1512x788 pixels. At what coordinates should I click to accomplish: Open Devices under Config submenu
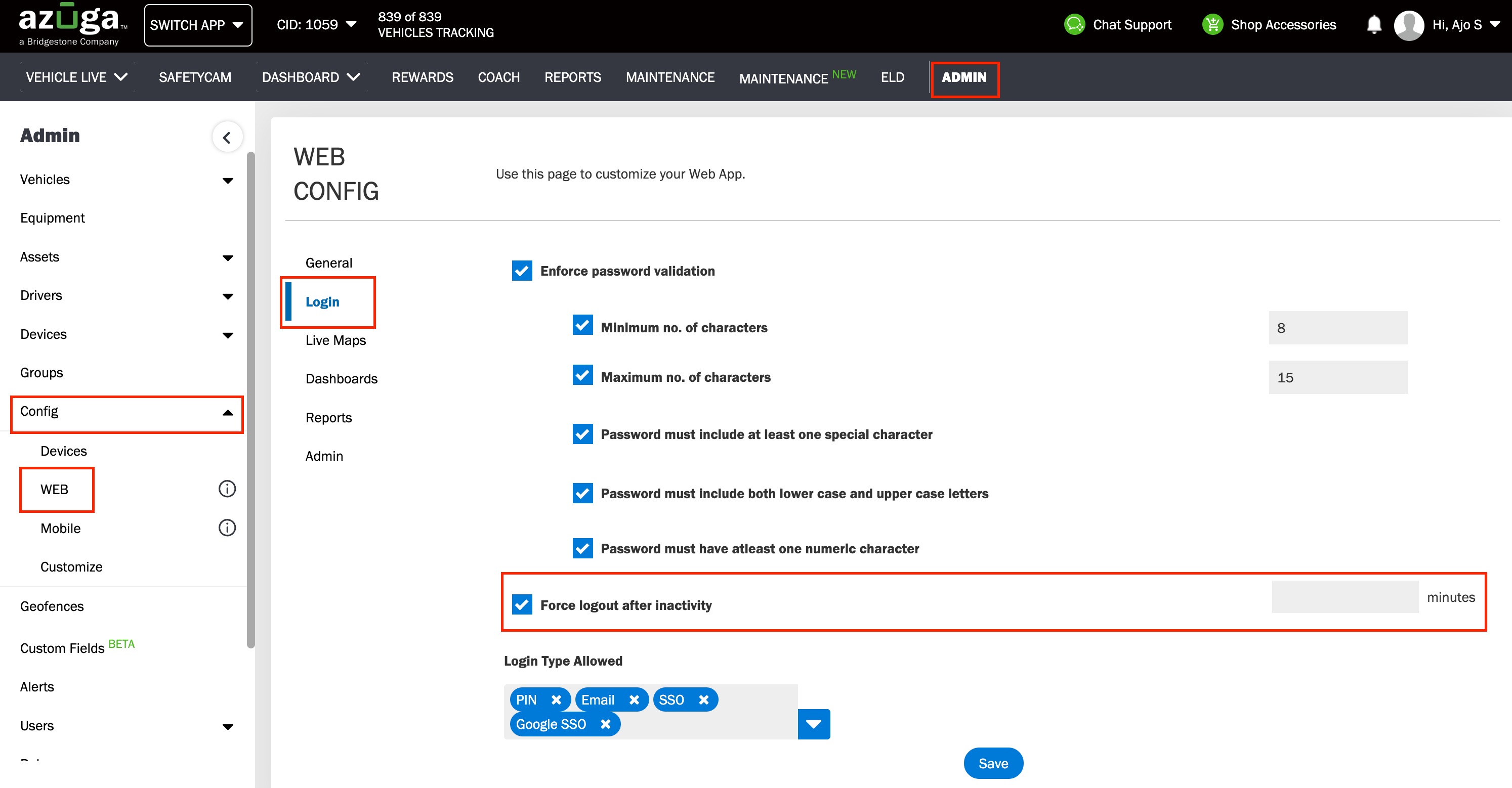pos(63,451)
